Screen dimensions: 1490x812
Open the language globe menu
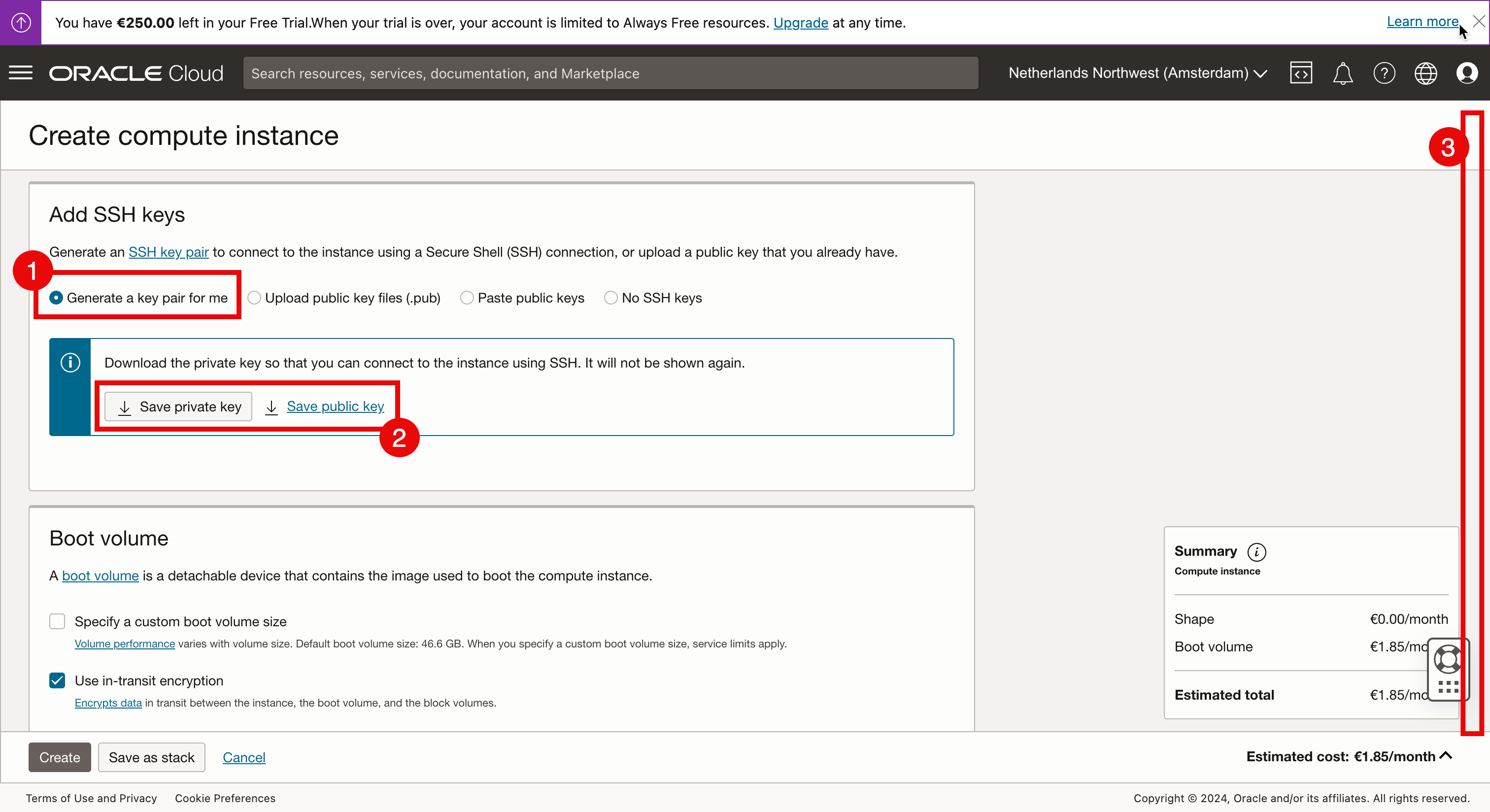coord(1425,73)
